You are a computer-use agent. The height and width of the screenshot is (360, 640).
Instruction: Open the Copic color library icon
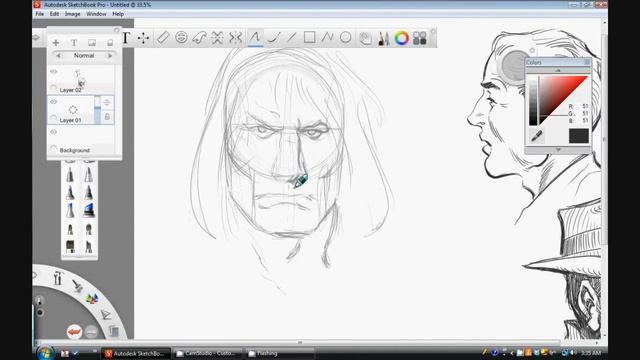coord(420,38)
